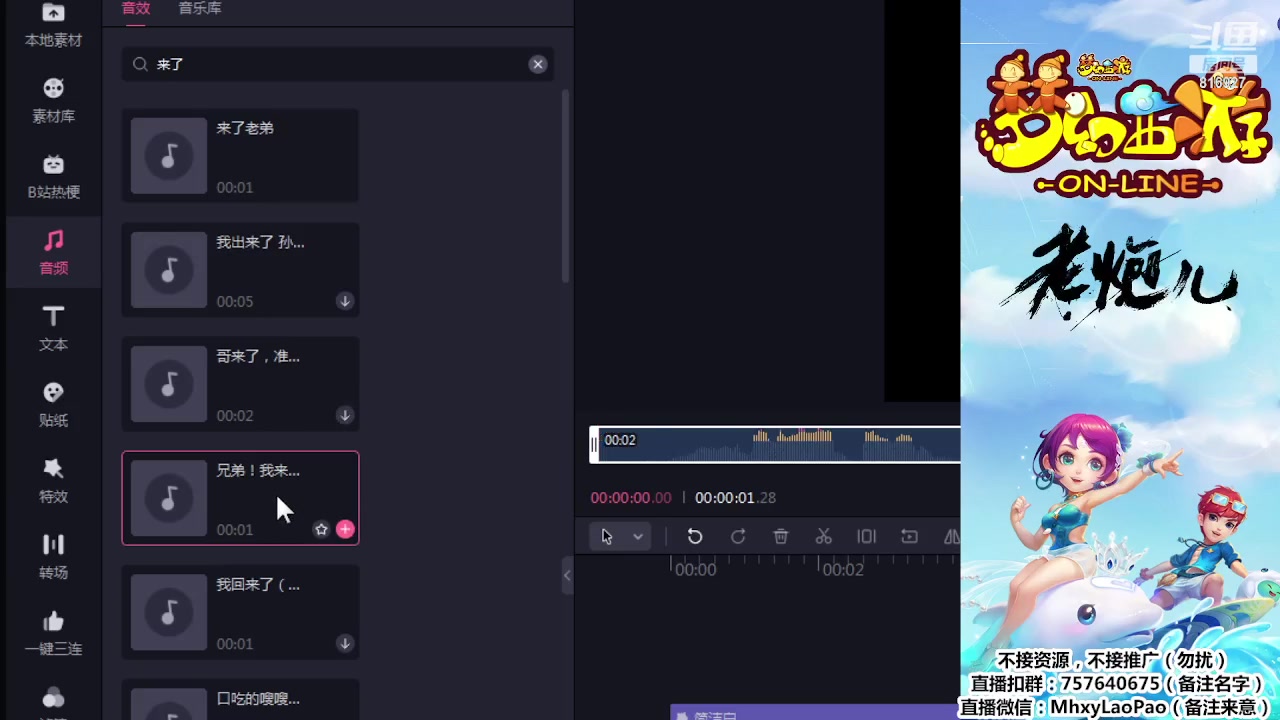Select the 来了老弟 sound effect
This screenshot has height=720, width=1280.
240,156
